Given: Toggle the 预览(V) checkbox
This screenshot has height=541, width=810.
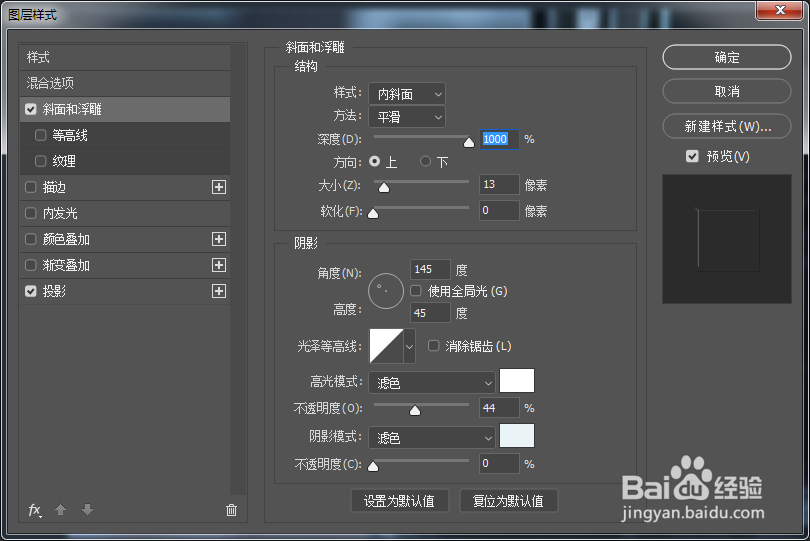Looking at the screenshot, I should (x=692, y=156).
